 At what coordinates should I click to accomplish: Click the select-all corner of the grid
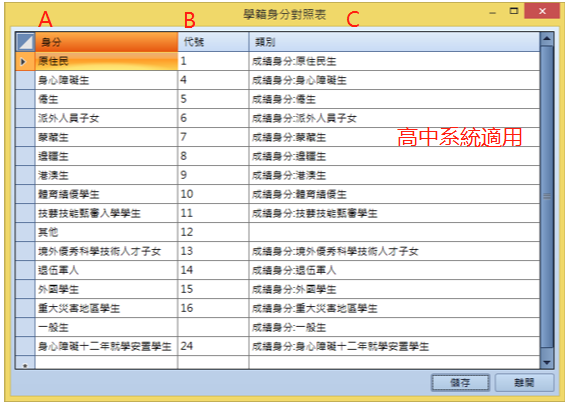(25, 42)
